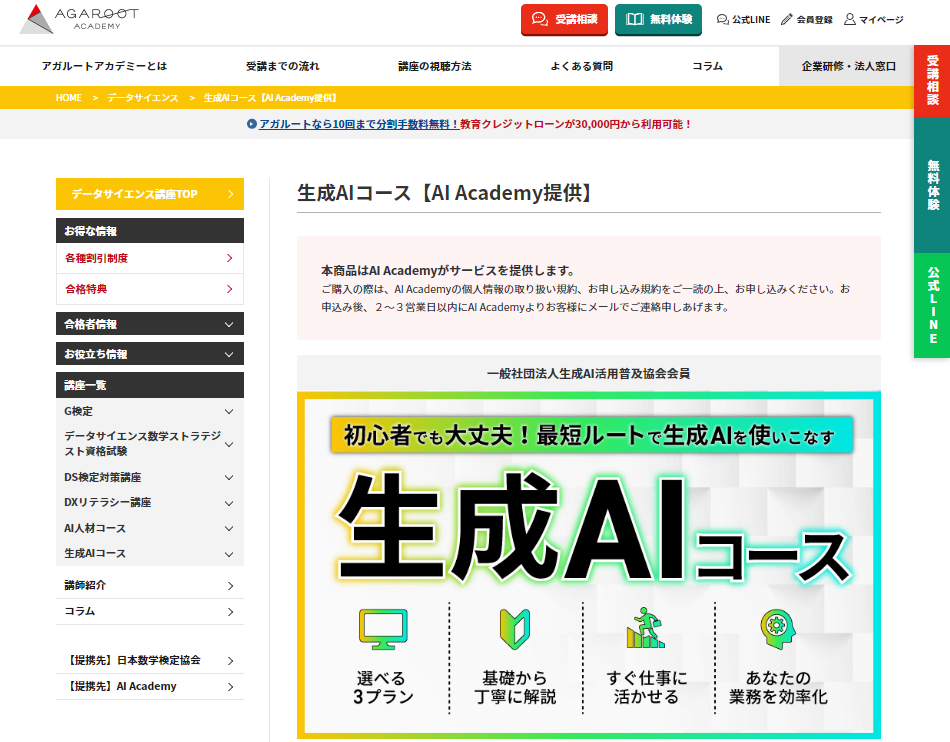Open 受講までの流れ menu item
Image resolution: width=950 pixels, height=742 pixels.
(282, 66)
